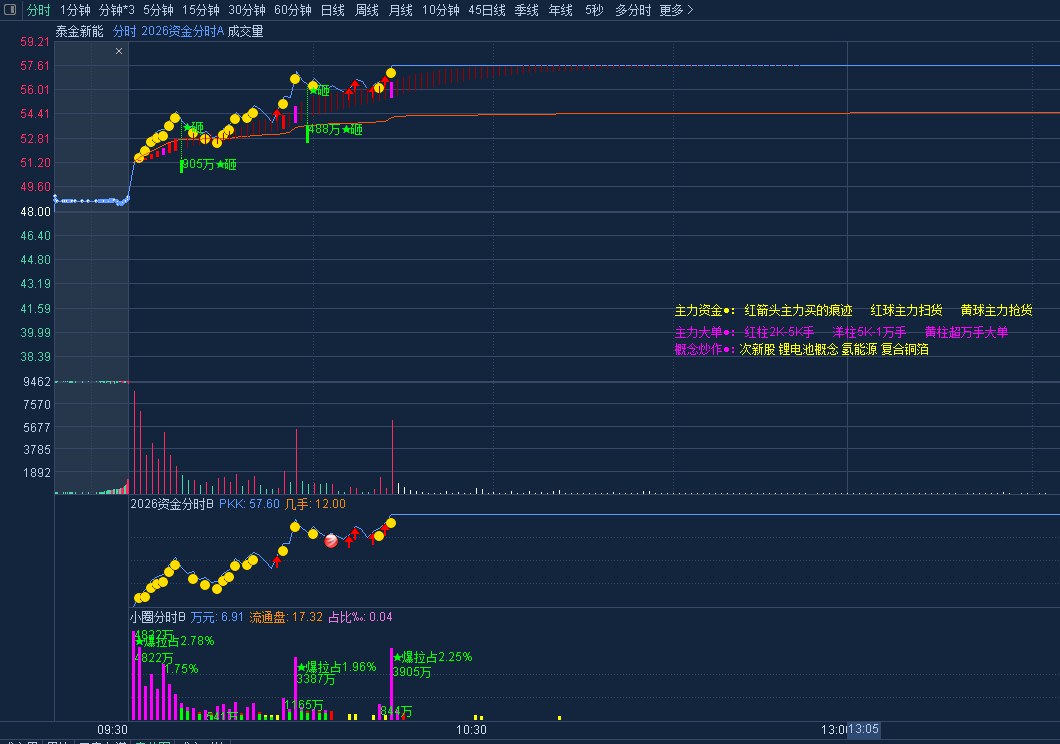
Task: Click the green 905万★砸 sell marker
Action: [209, 164]
